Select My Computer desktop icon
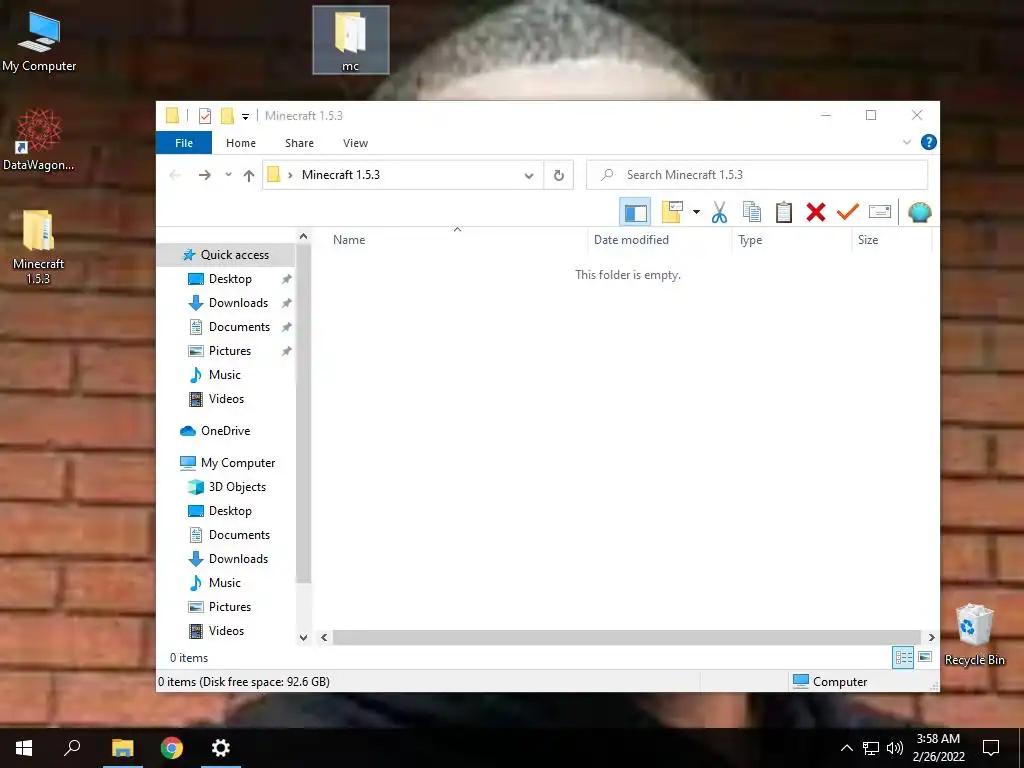Image resolution: width=1024 pixels, height=768 pixels. [x=39, y=42]
